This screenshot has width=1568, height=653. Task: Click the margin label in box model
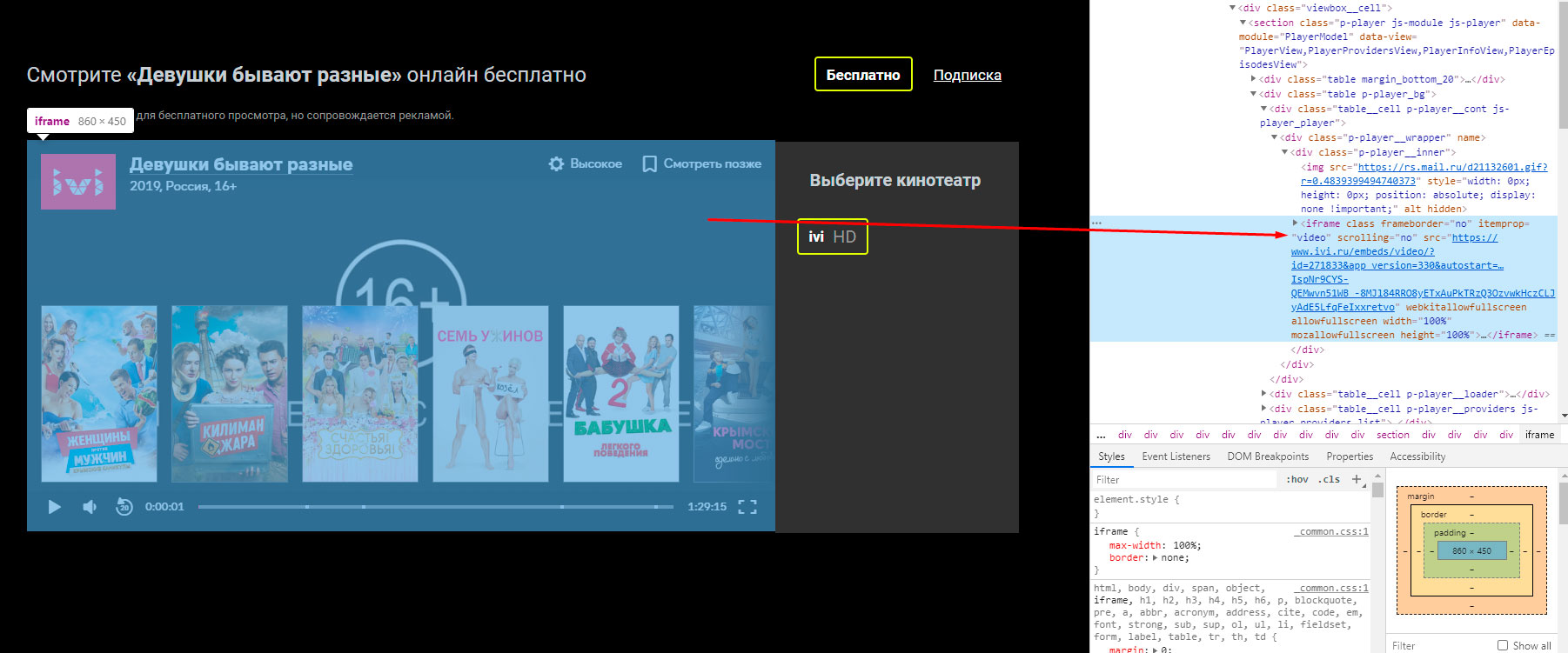point(1420,496)
